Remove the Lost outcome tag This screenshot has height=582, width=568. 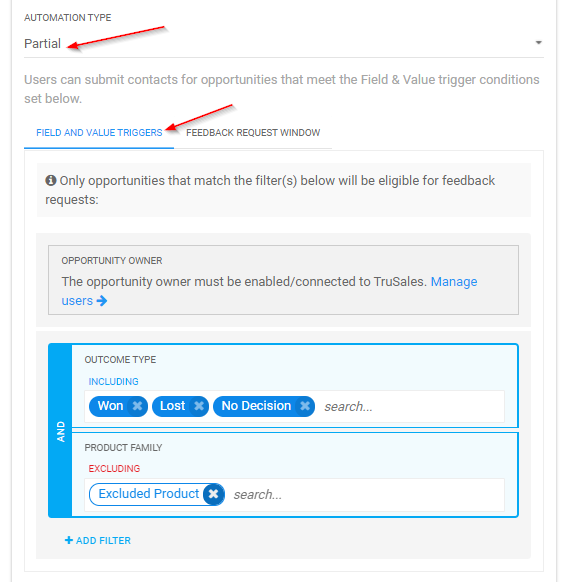tap(199, 406)
